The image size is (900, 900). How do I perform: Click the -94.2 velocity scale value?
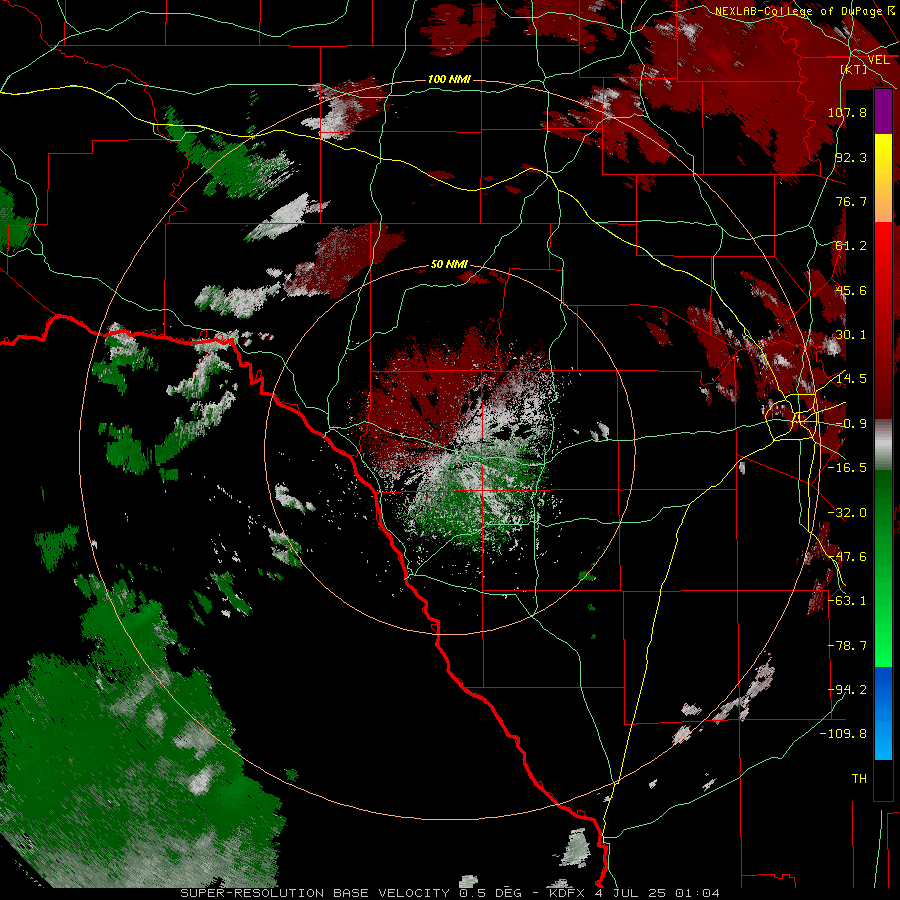(847, 690)
